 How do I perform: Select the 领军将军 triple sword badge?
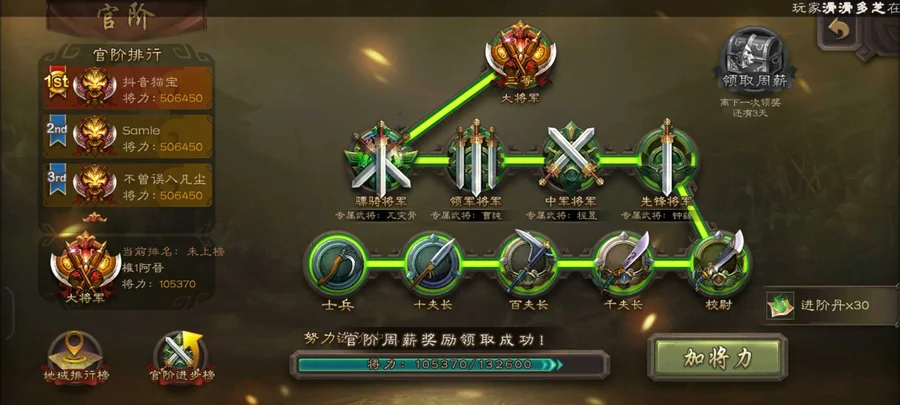click(x=476, y=159)
